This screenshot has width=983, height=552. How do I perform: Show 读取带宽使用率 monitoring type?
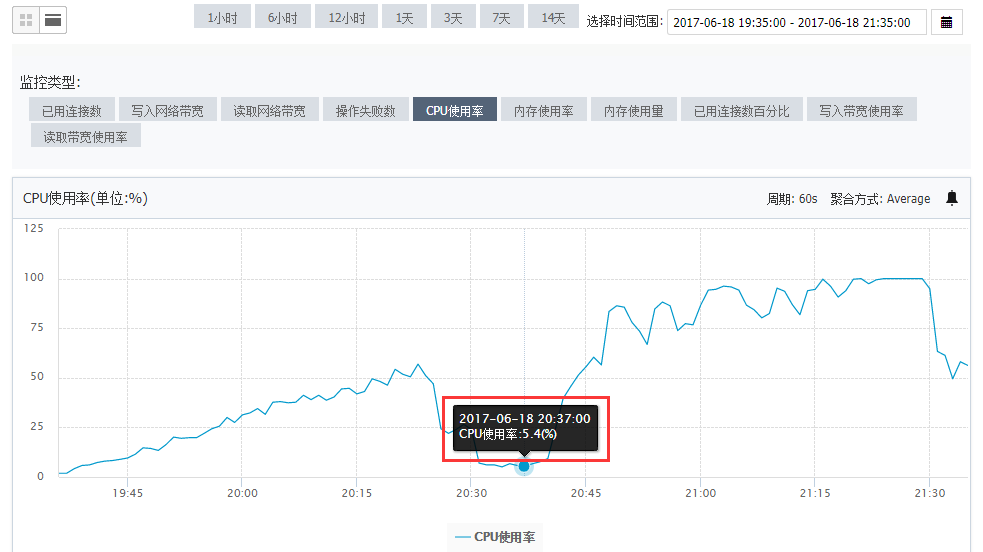tap(86, 136)
